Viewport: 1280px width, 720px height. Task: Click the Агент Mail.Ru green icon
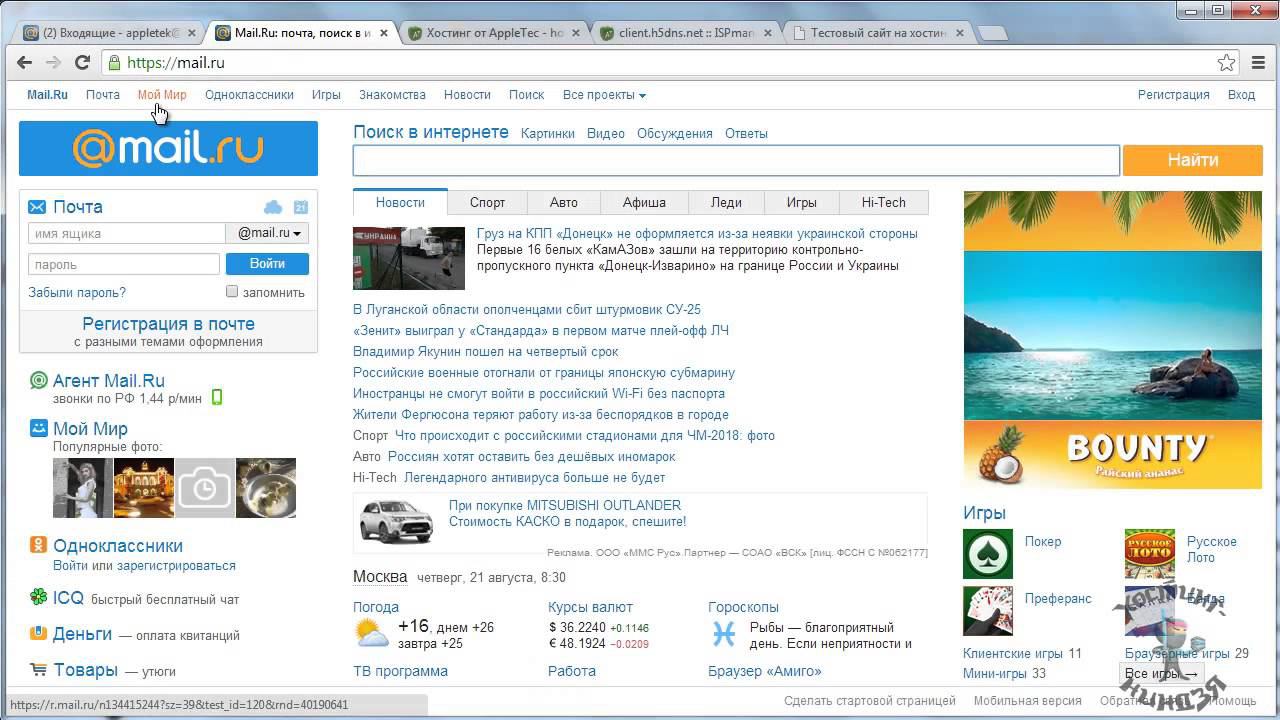click(38, 380)
